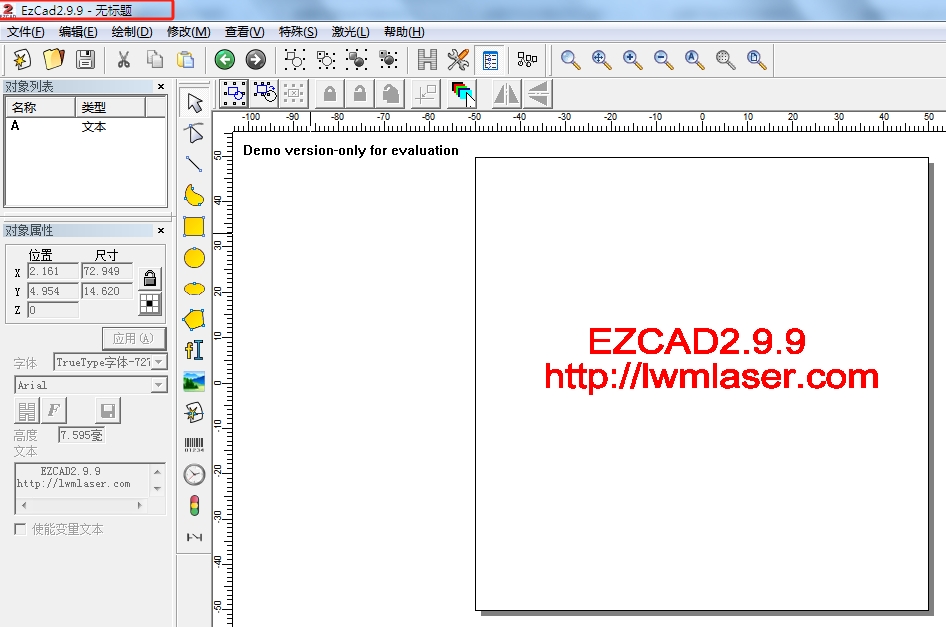Image resolution: width=946 pixels, height=627 pixels.
Task: Open the 修改(M) menu
Action: pyautogui.click(x=189, y=32)
